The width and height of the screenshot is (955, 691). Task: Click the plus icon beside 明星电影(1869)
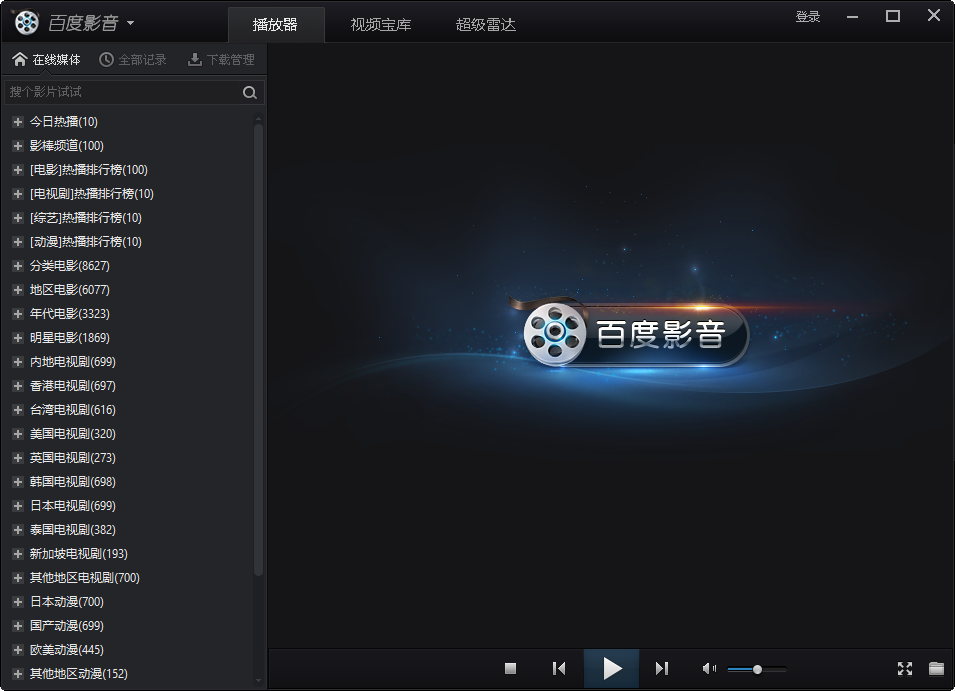point(18,338)
